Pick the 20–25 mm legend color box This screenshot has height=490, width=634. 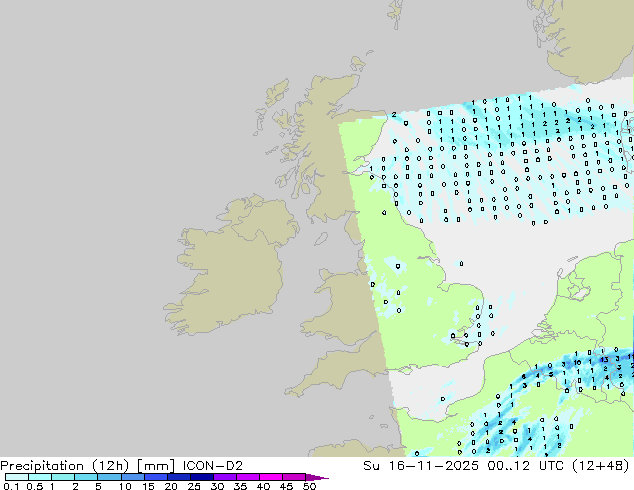(x=178, y=477)
